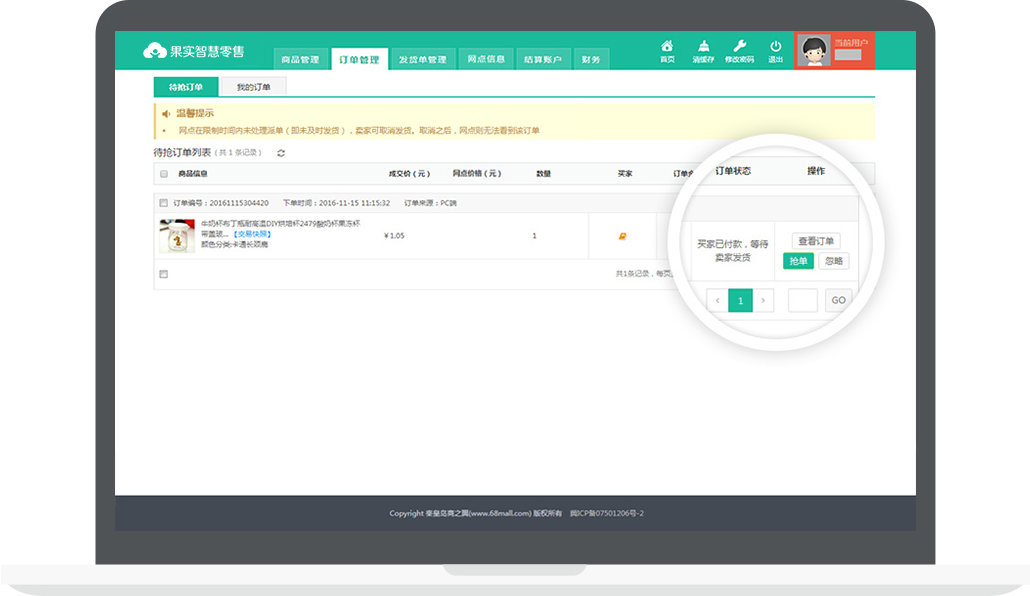
Task: Click the green 抢单 button
Action: (798, 261)
